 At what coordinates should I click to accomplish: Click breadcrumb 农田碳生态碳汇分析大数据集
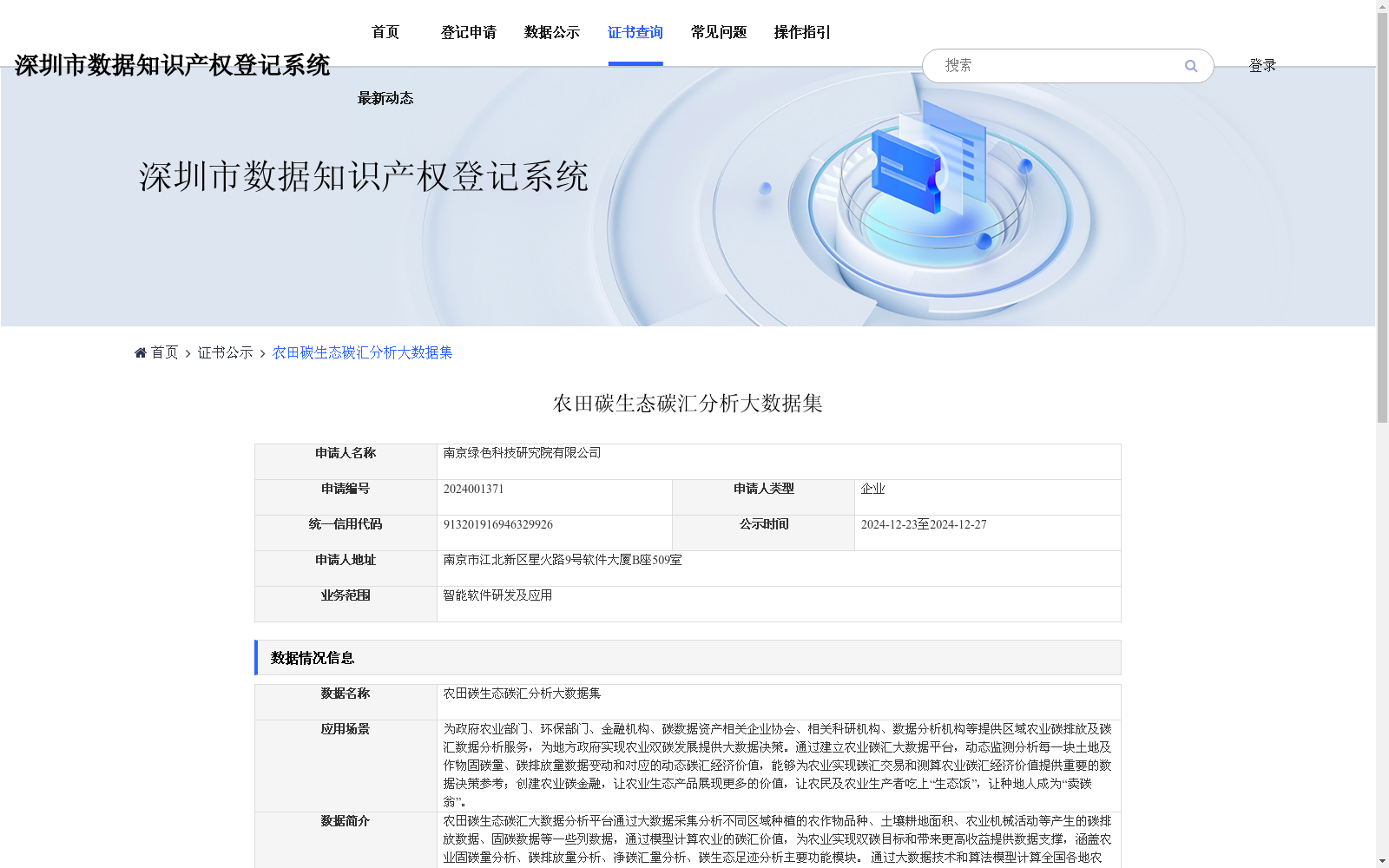click(363, 352)
